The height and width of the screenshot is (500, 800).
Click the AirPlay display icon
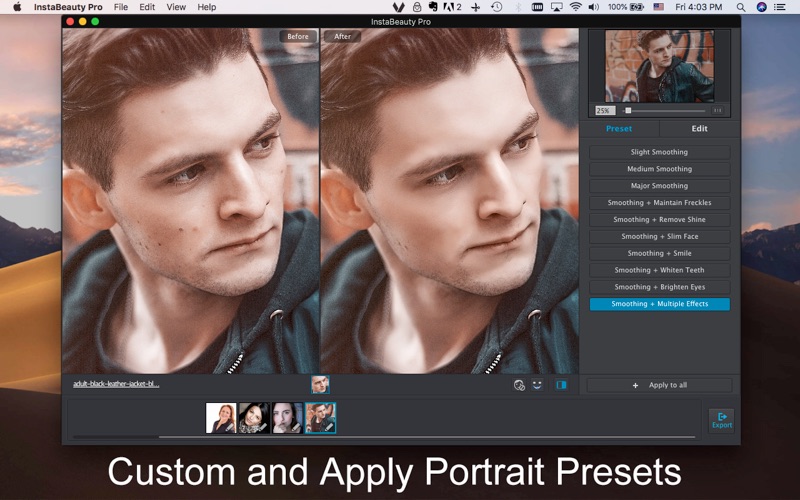coord(557,7)
